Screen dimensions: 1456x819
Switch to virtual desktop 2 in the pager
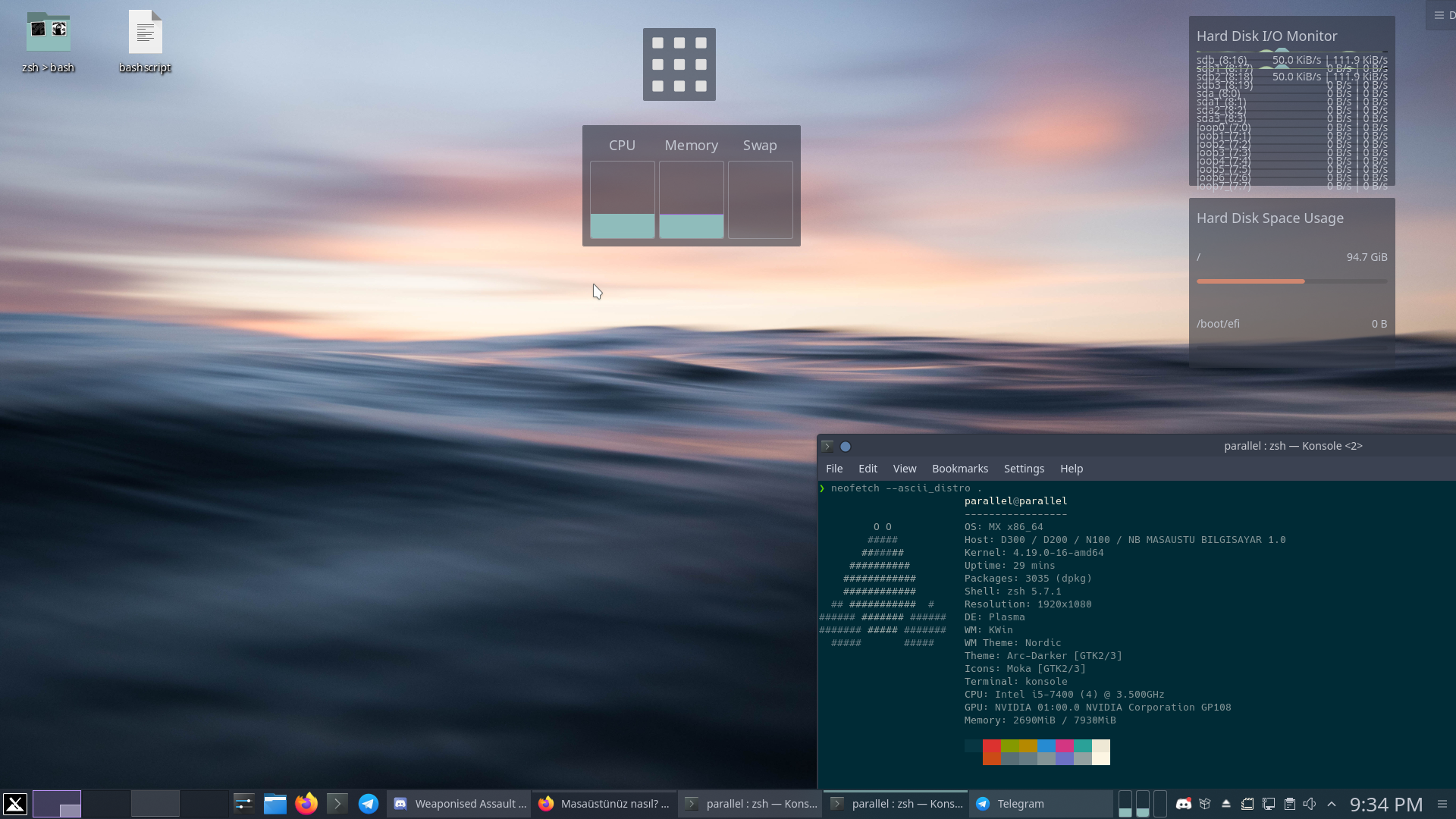tap(106, 804)
